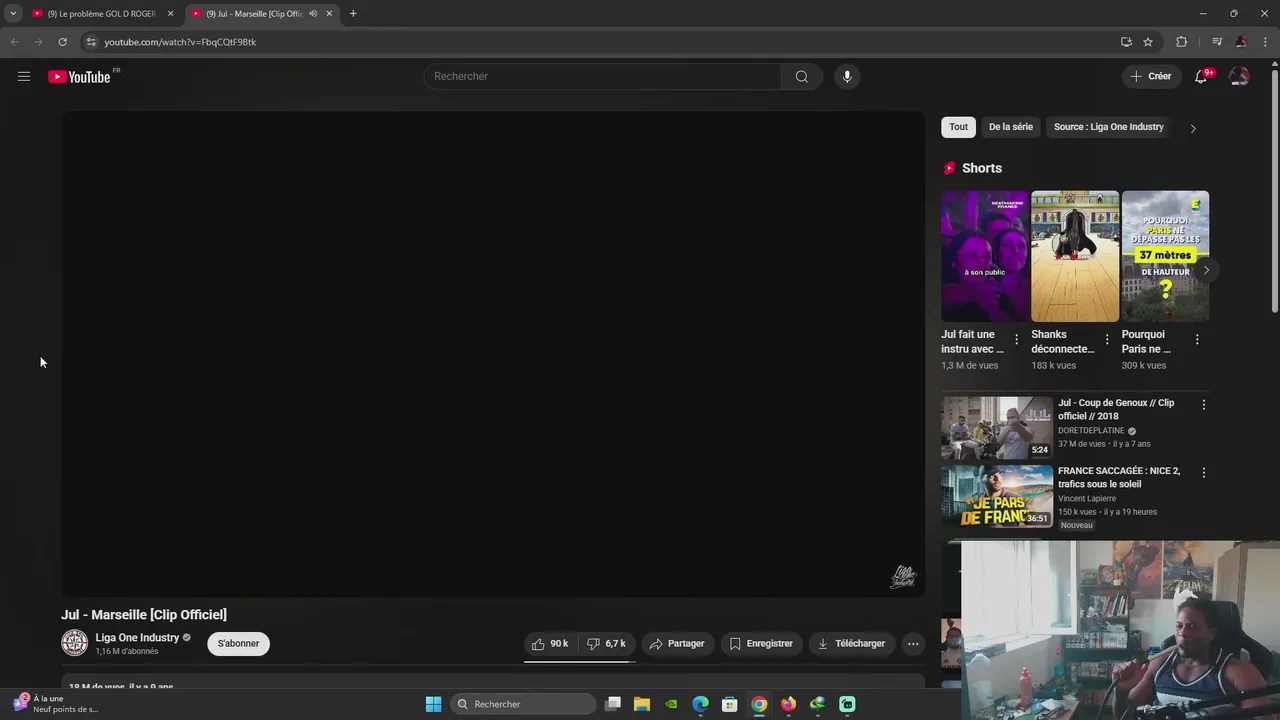
Task: Open the 37 mètres Paris short thumbnail
Action: point(1165,256)
